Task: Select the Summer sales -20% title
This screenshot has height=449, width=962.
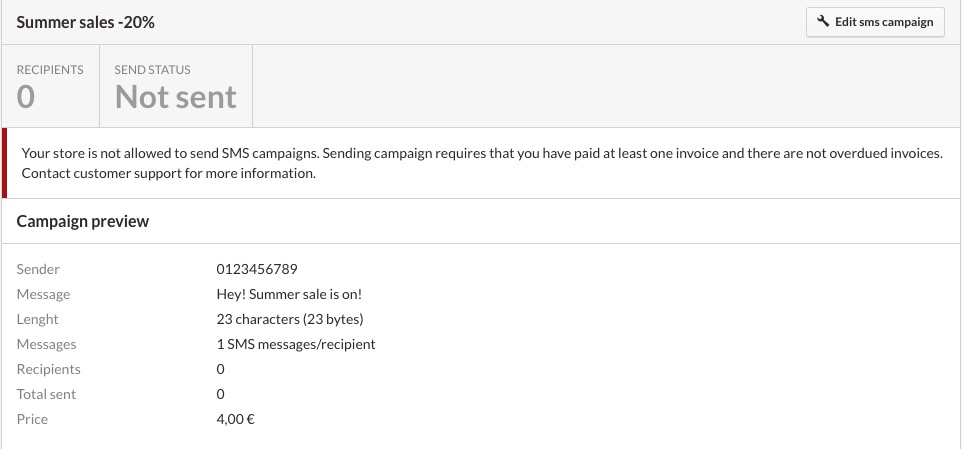Action: point(85,23)
